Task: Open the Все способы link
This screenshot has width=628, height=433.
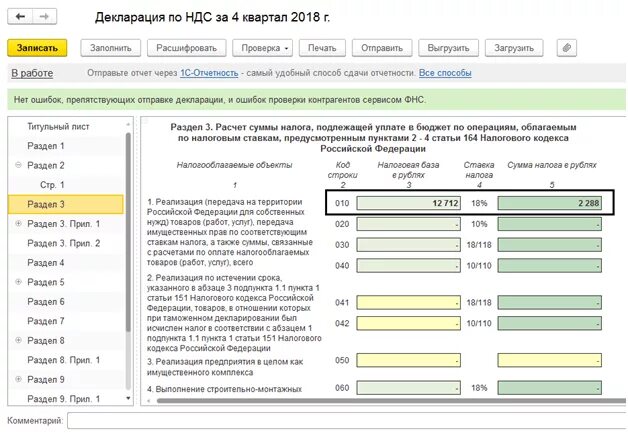Action: pyautogui.click(x=445, y=73)
